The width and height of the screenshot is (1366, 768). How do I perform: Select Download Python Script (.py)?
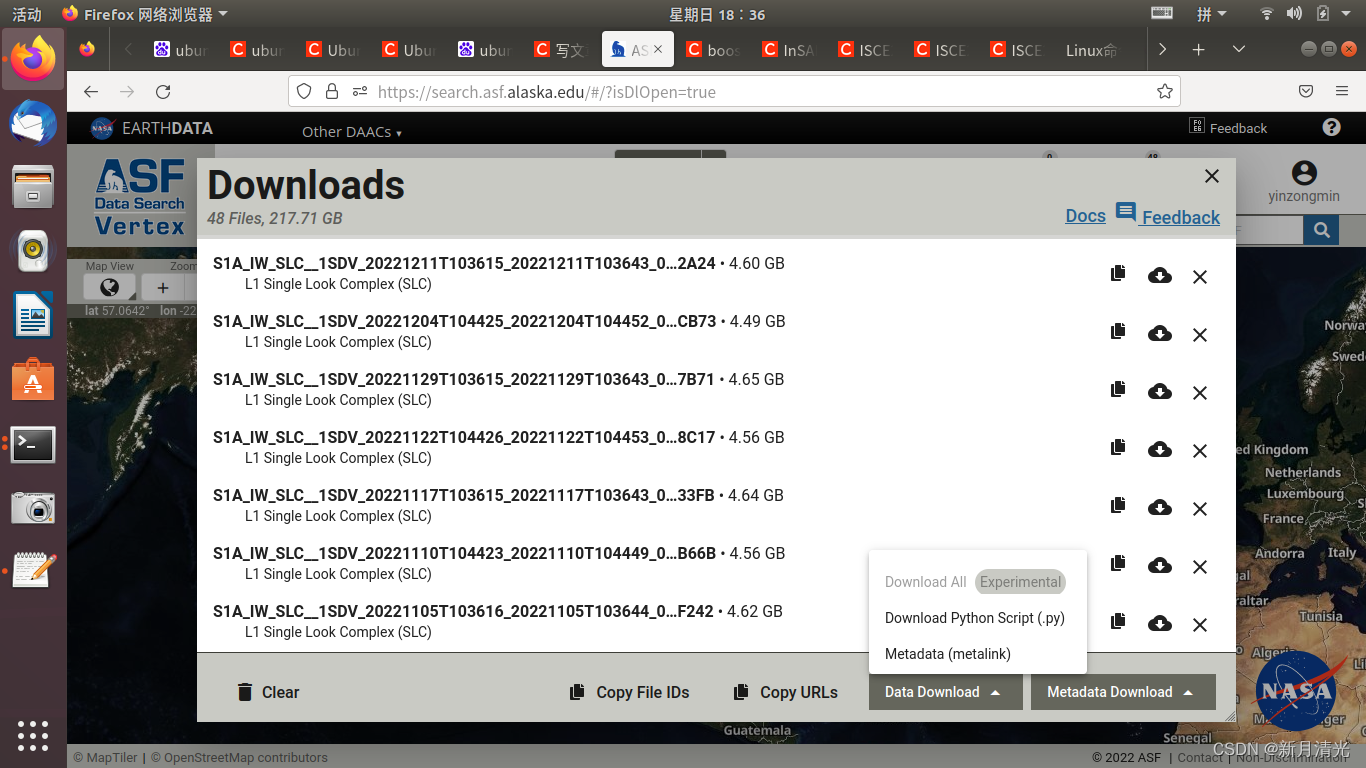point(973,617)
